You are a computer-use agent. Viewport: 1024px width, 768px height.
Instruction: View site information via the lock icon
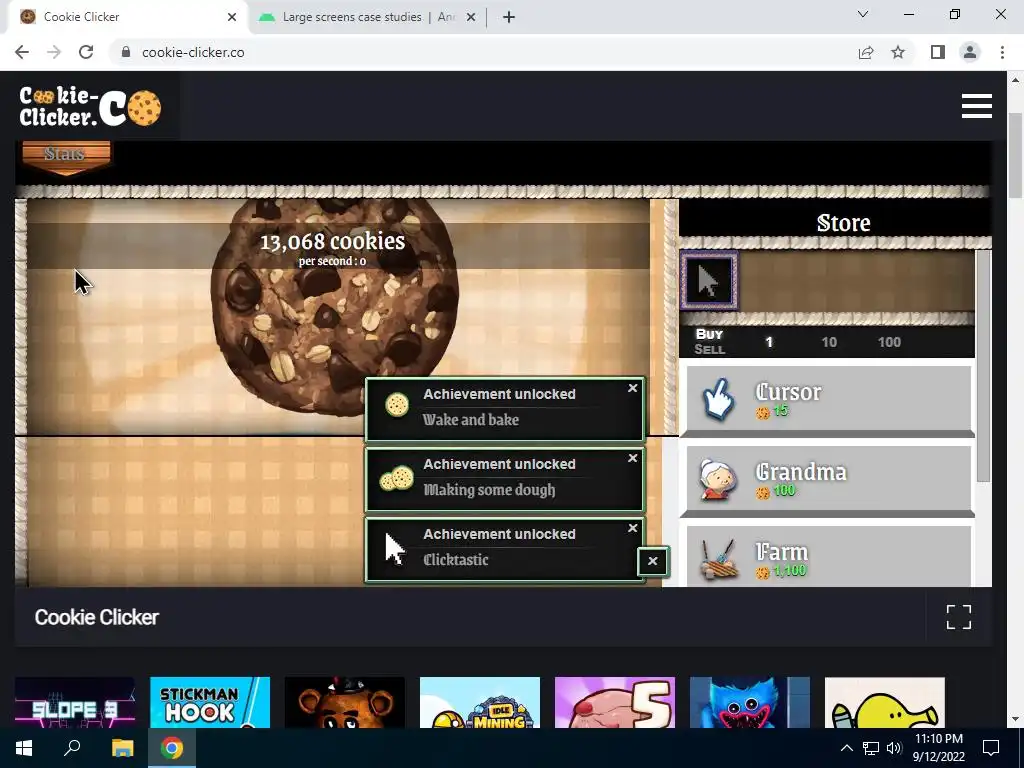click(x=126, y=52)
